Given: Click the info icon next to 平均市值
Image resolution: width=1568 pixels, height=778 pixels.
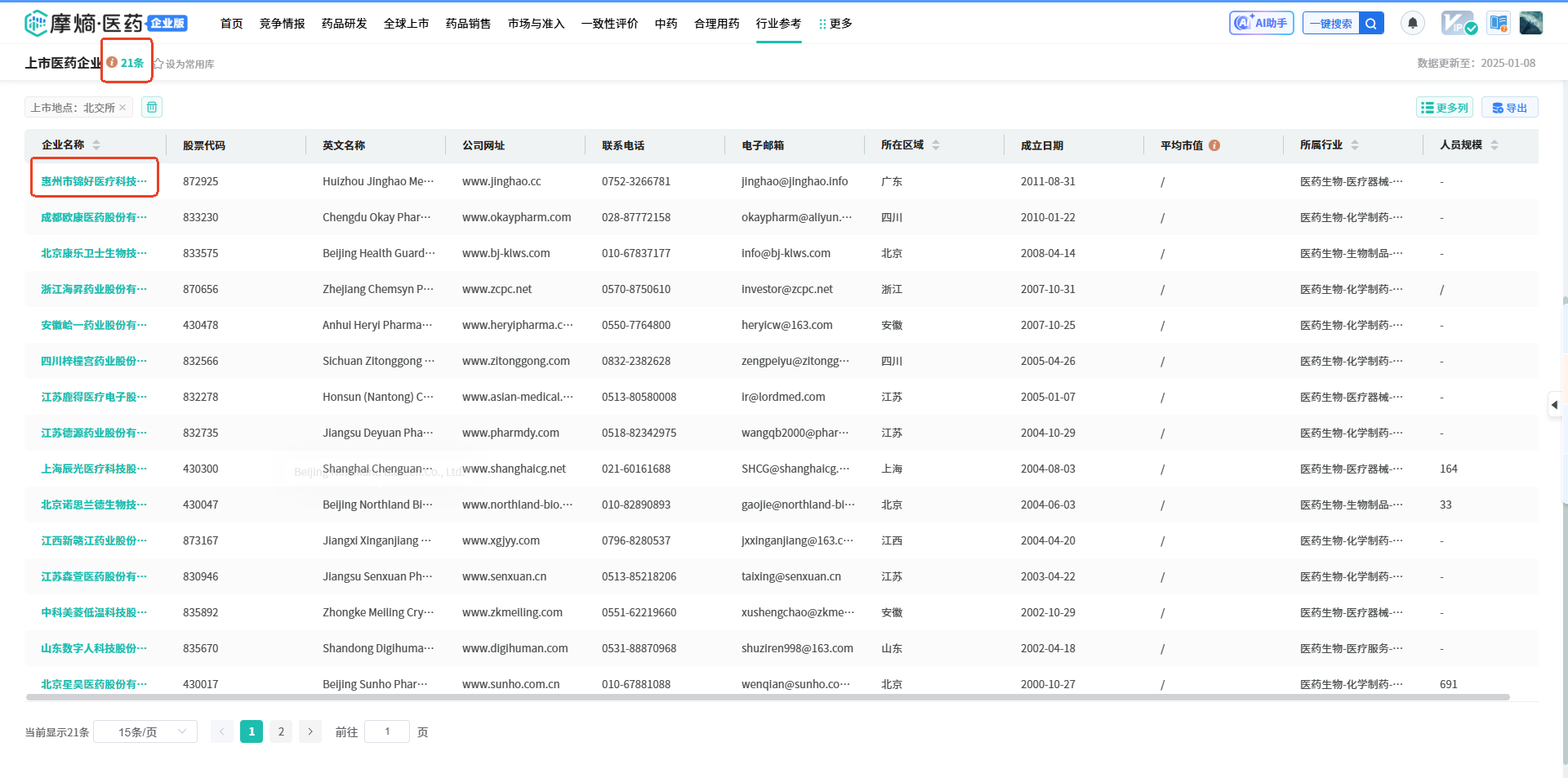Looking at the screenshot, I should [1214, 145].
